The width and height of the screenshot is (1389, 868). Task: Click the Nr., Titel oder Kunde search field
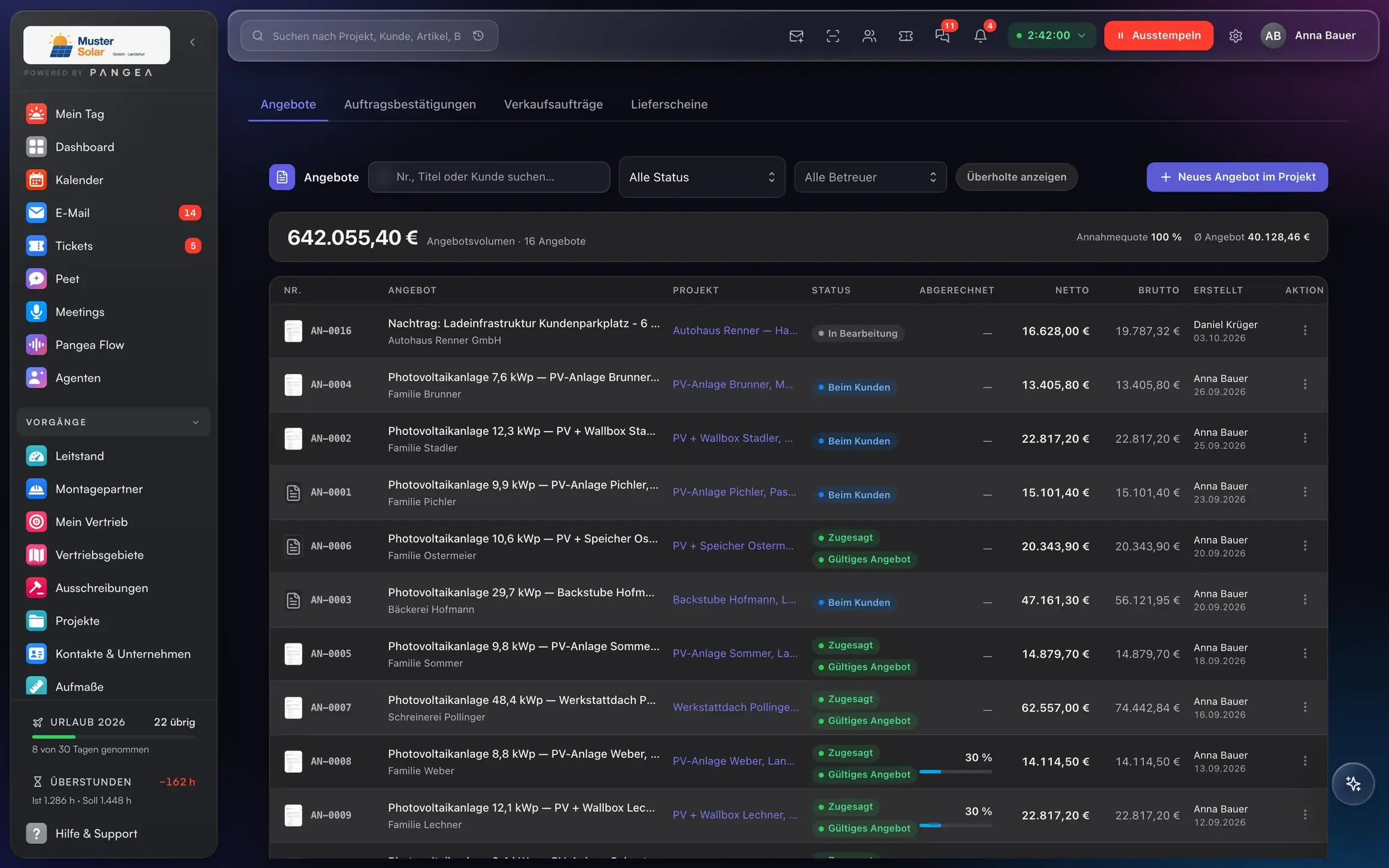(489, 177)
